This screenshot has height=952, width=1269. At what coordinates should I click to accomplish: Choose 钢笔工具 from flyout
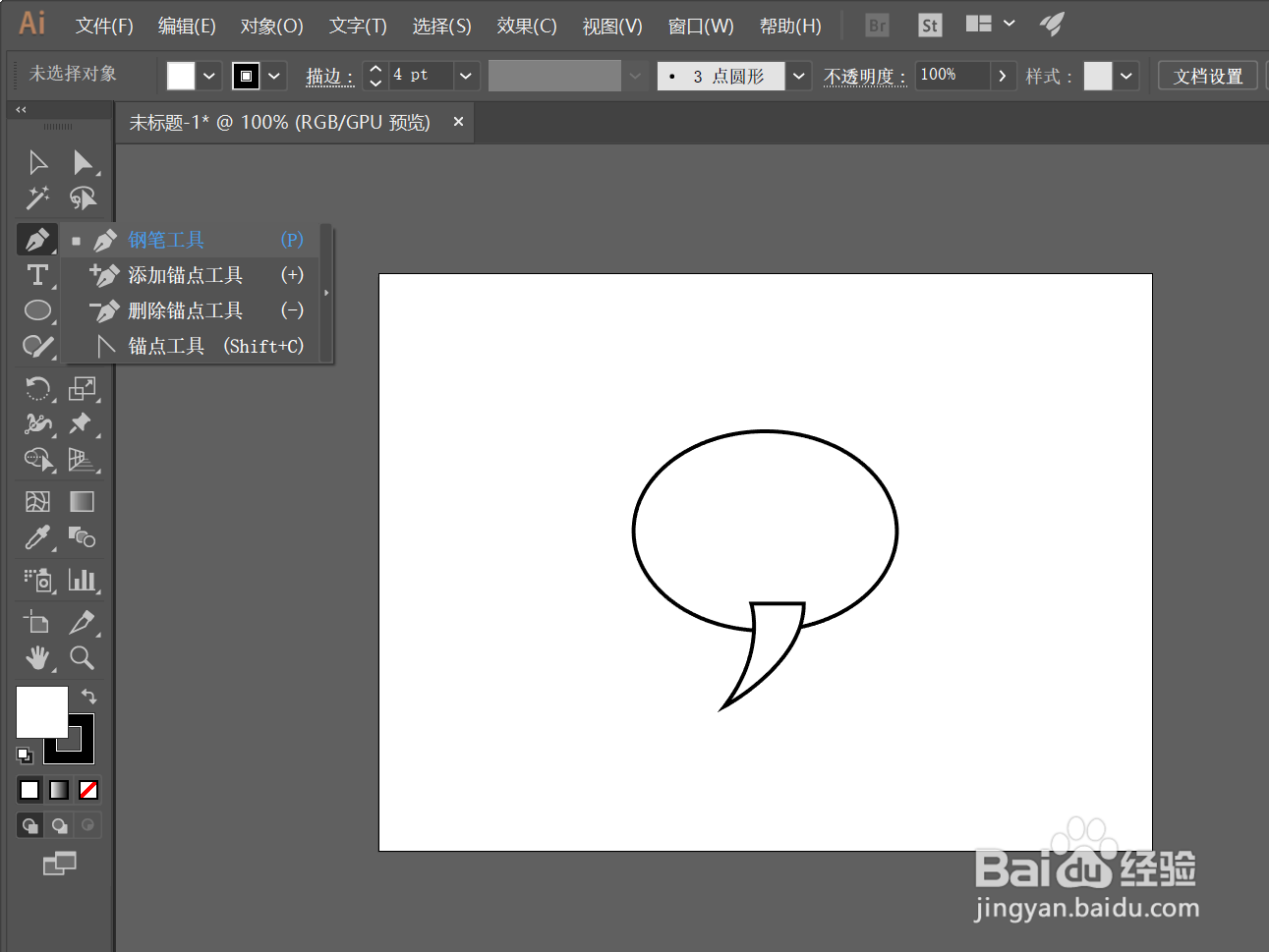193,240
